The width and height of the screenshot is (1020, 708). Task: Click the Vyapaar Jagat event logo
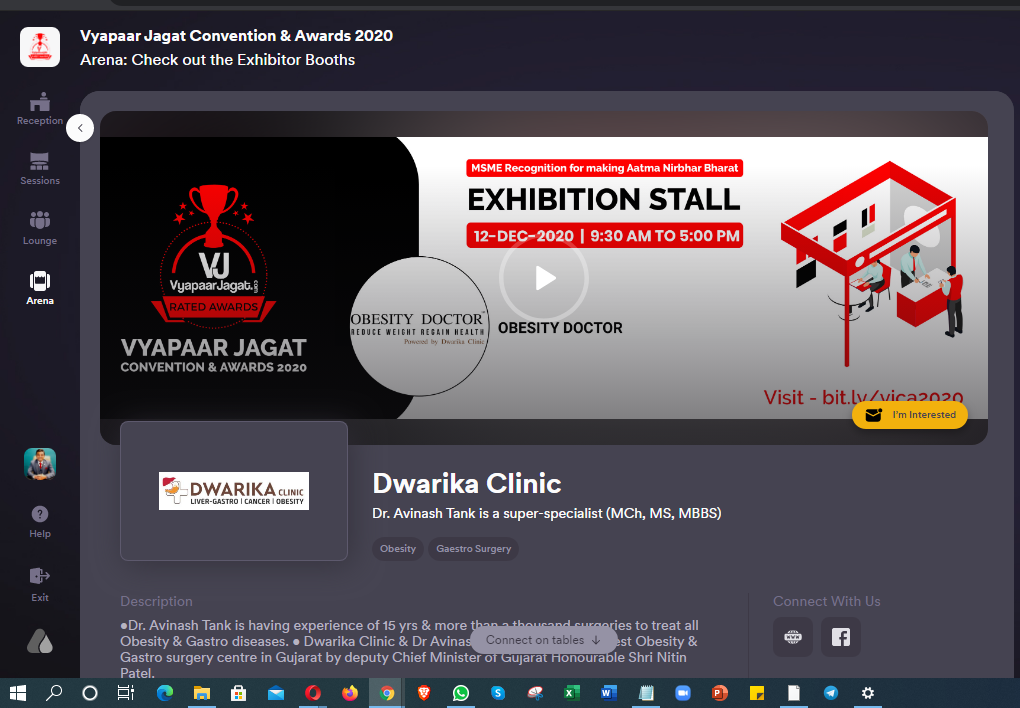pos(40,47)
